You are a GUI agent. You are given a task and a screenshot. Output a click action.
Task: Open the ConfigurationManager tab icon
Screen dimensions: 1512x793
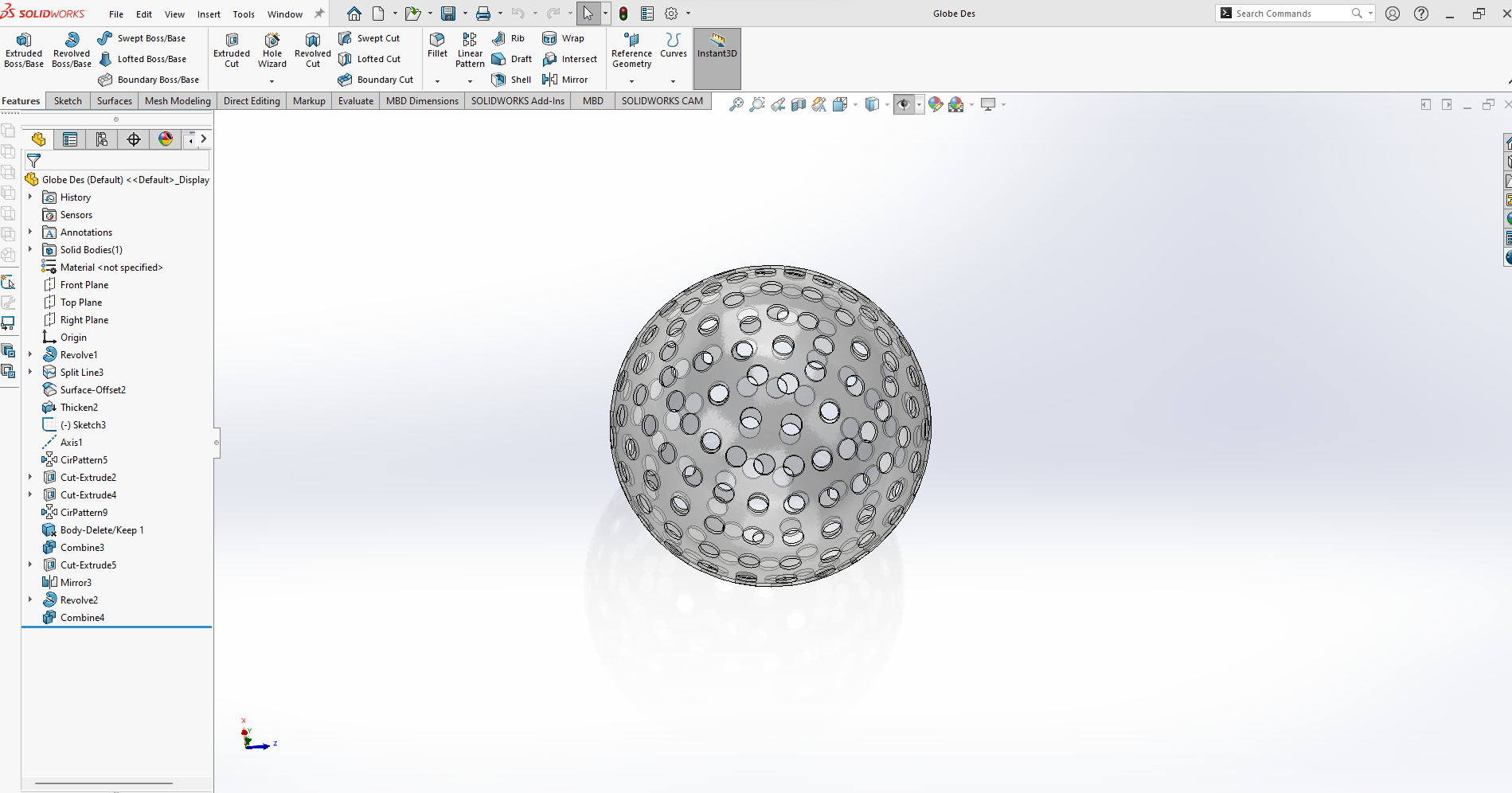(102, 139)
